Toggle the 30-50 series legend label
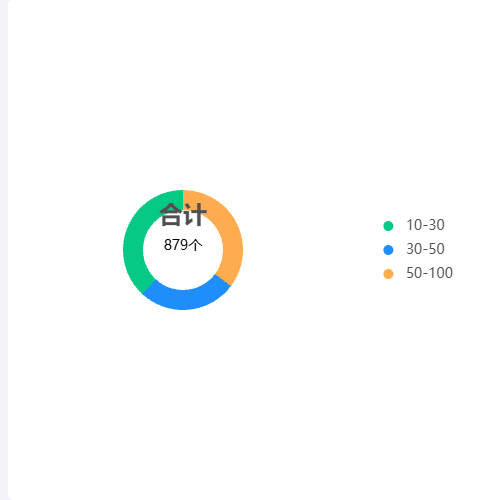 coord(425,249)
